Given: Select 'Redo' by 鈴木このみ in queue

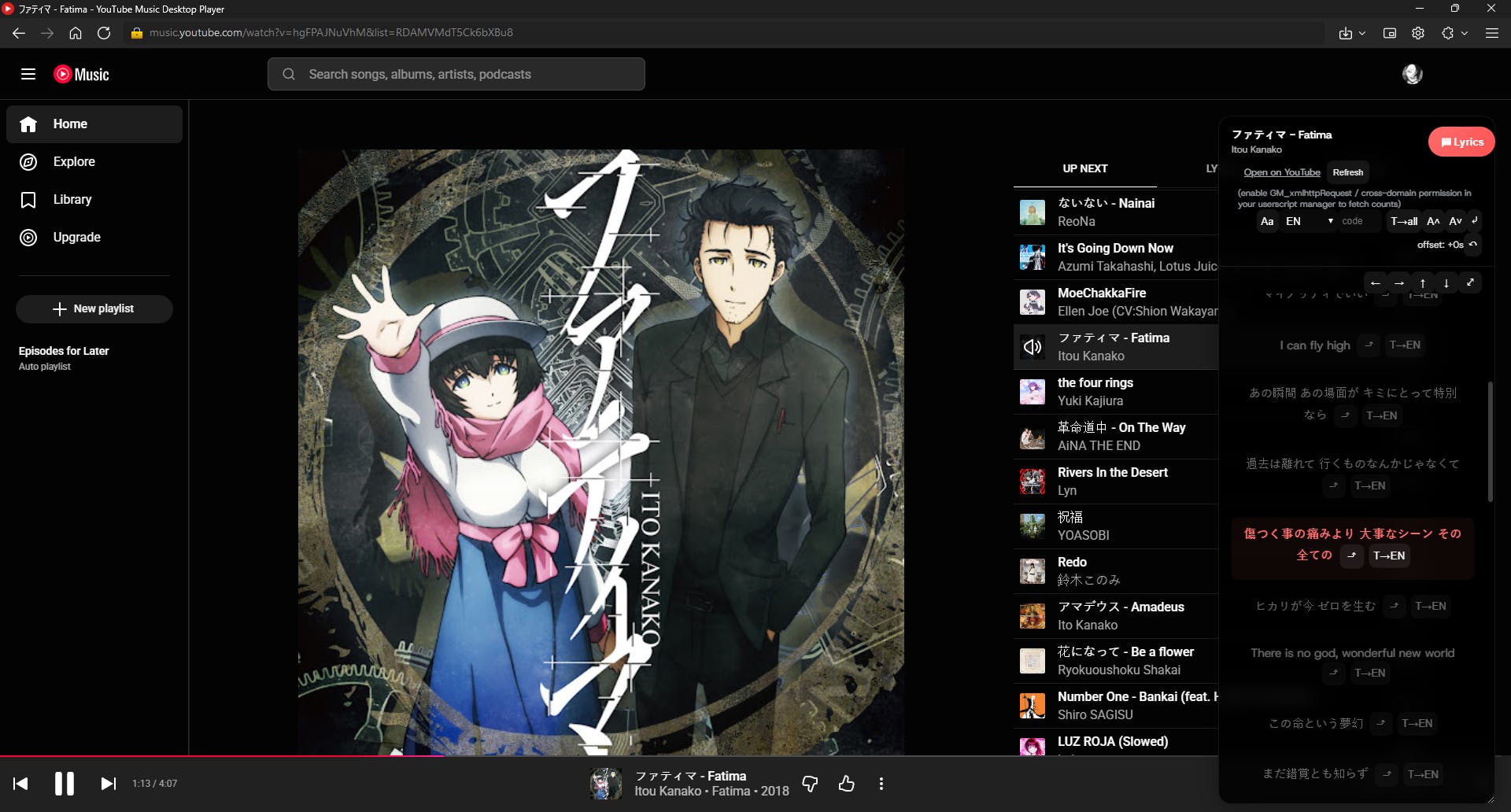Looking at the screenshot, I should tap(1116, 571).
